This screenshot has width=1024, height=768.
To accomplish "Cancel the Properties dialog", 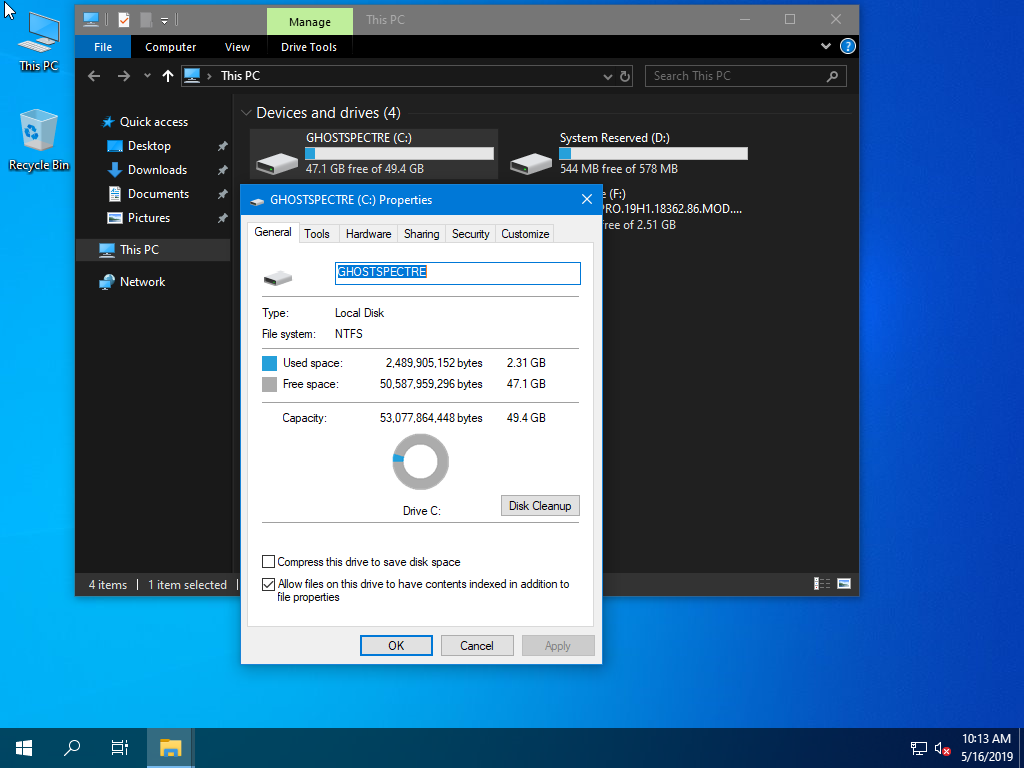I will (477, 645).
